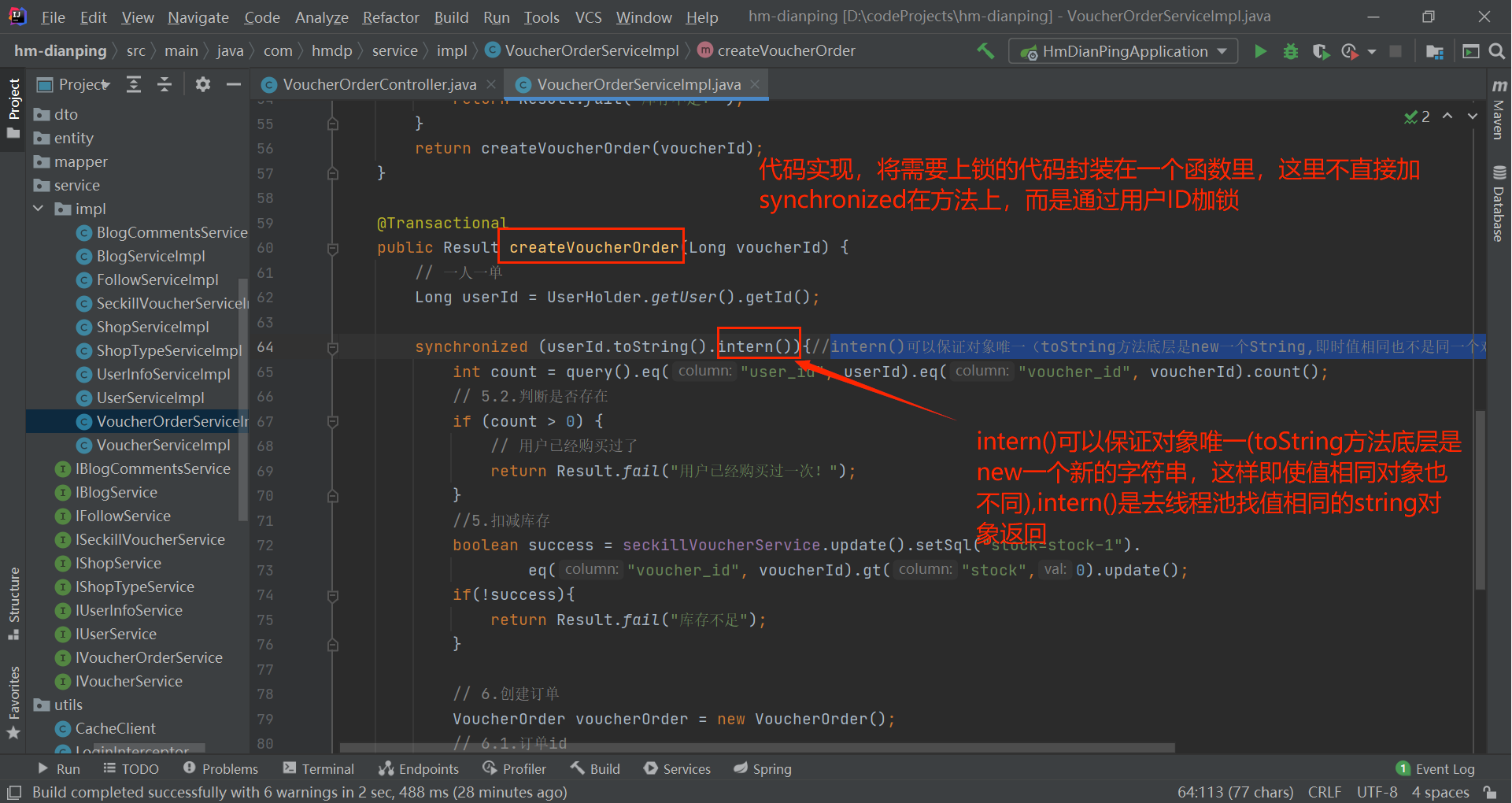Open the File menu
Screen dimensions: 1512x803
coord(53,17)
